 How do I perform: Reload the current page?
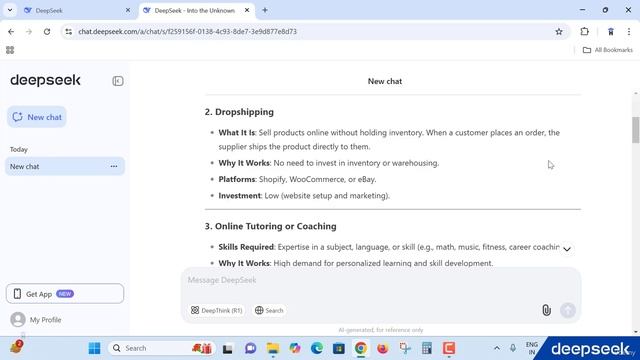tap(47, 31)
